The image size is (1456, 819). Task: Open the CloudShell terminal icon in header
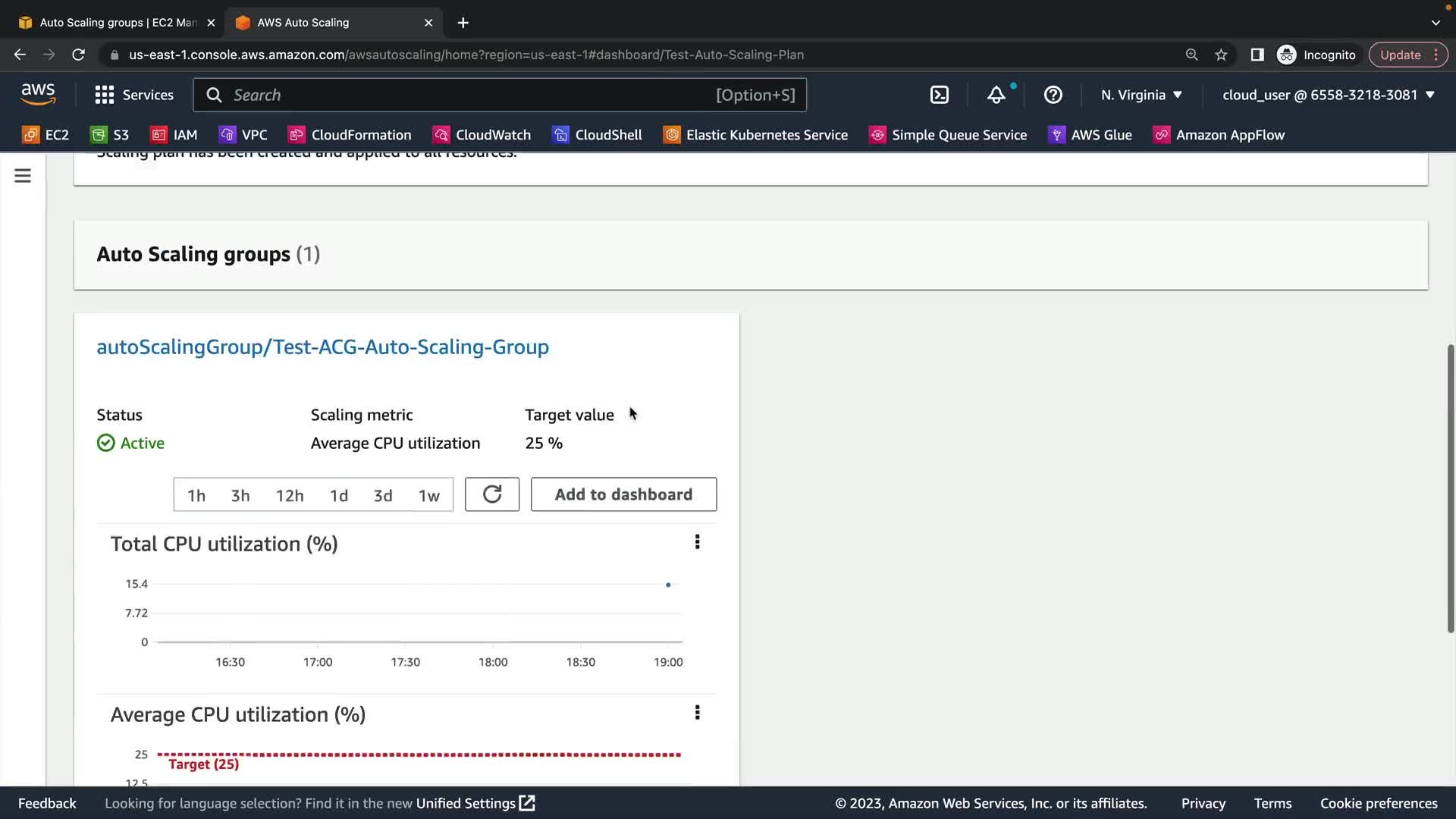pos(939,95)
